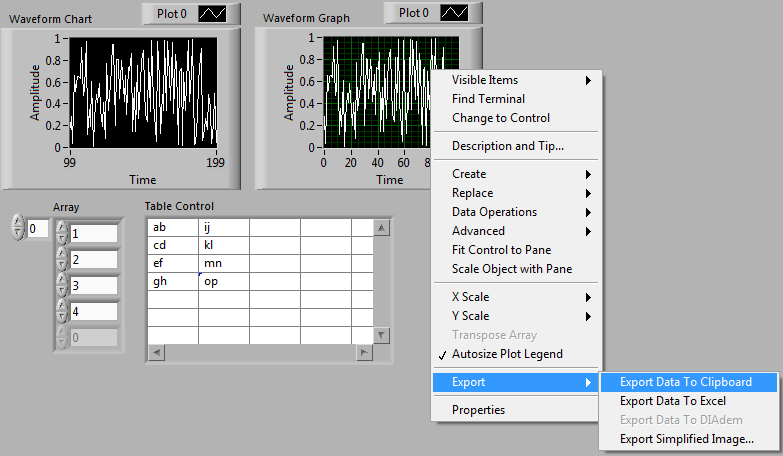Click stepper arrows beside array element 1

click(61, 233)
